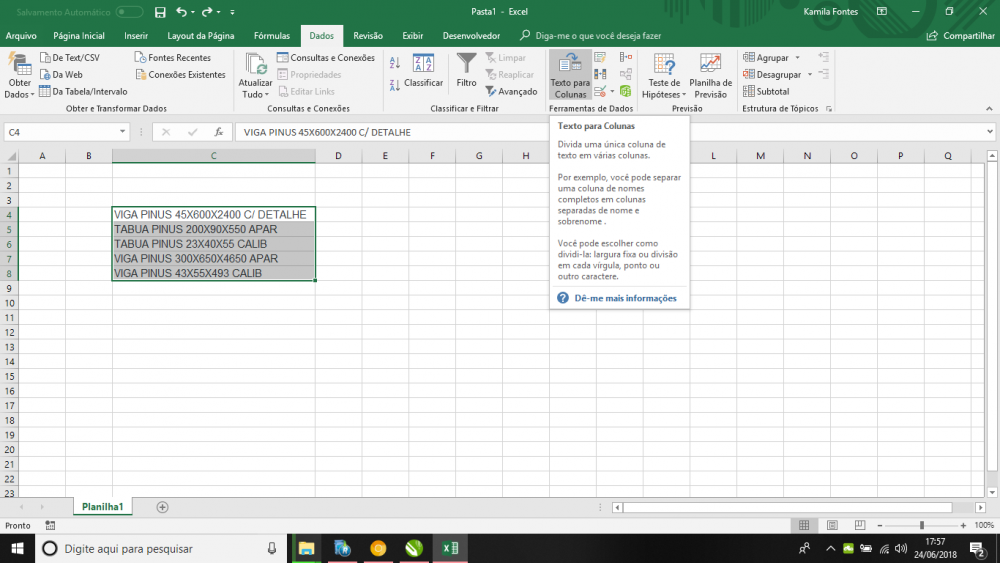Import data using De Text/CSV

pyautogui.click(x=69, y=58)
